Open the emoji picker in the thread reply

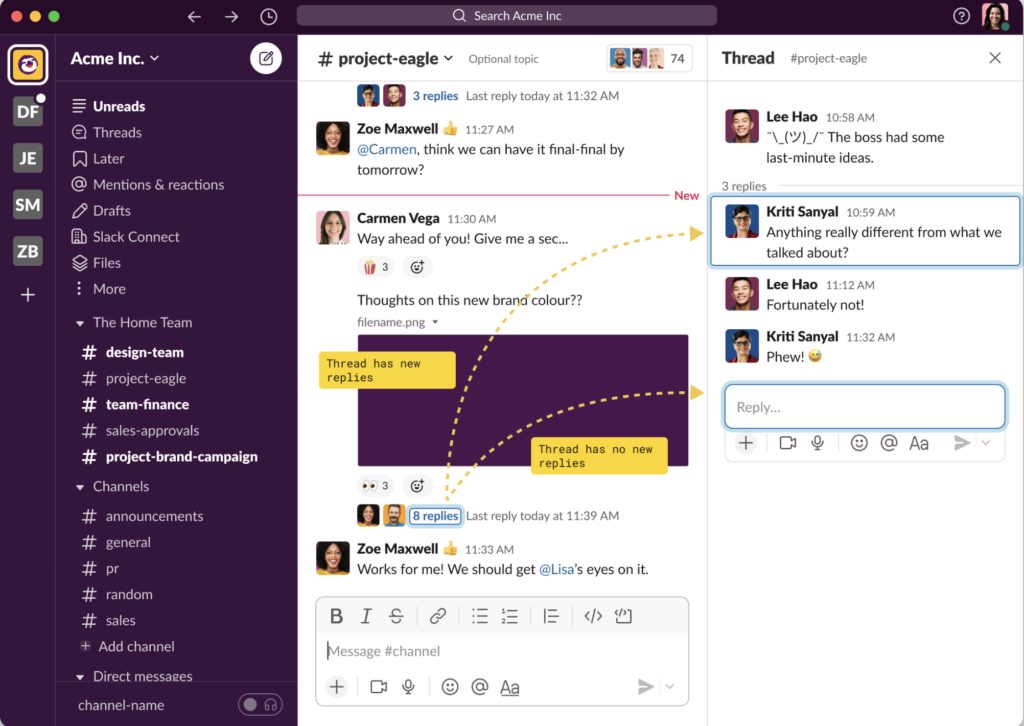click(859, 443)
